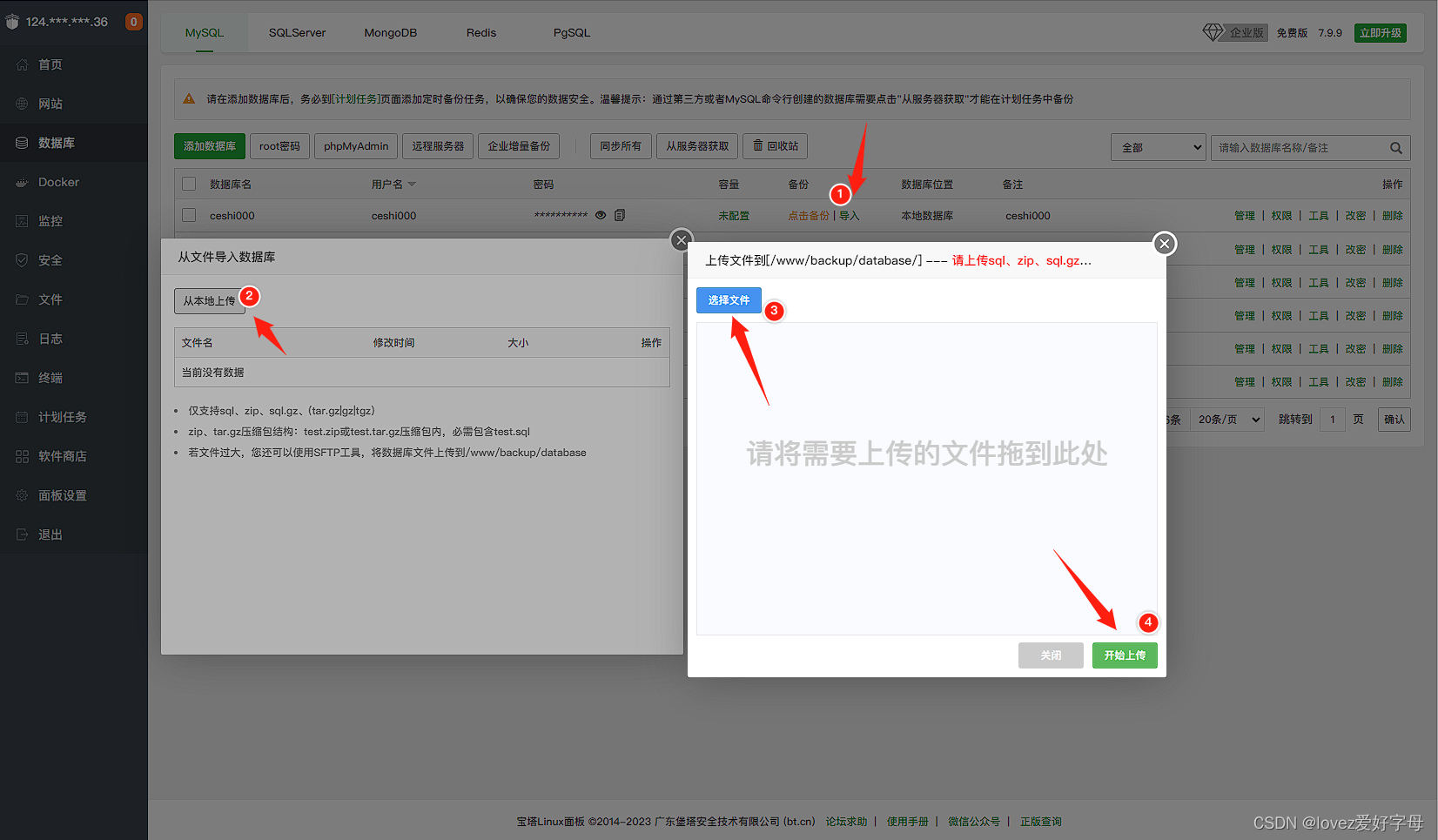Click the 同步所有 button
The height and width of the screenshot is (840, 1438).
[x=621, y=146]
